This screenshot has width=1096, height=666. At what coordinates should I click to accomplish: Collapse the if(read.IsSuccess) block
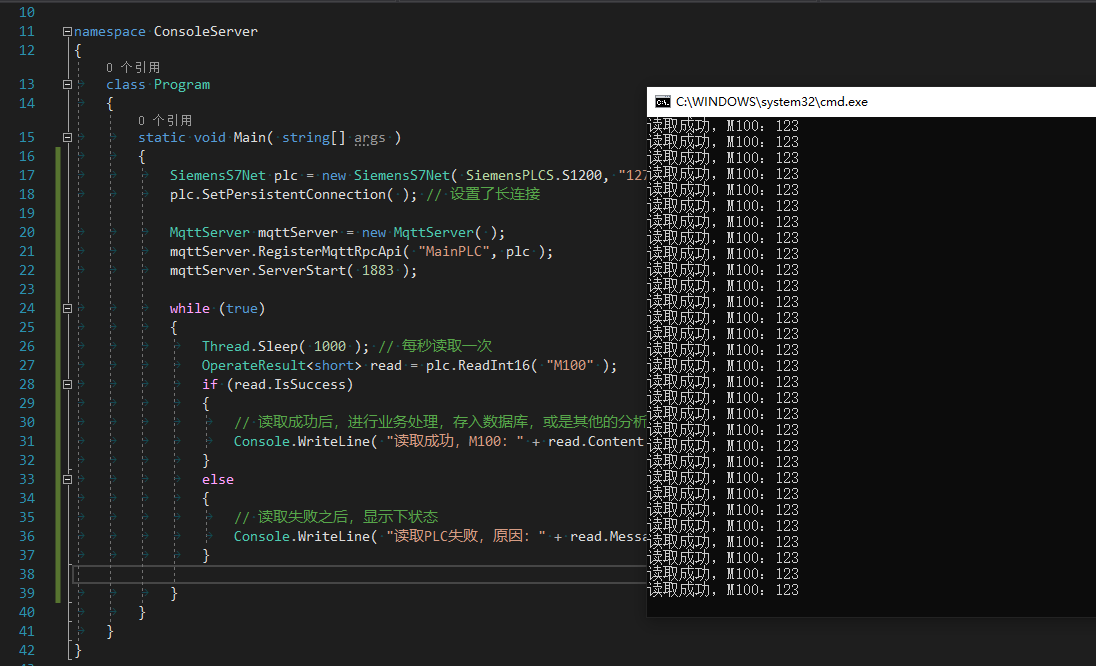coord(67,384)
